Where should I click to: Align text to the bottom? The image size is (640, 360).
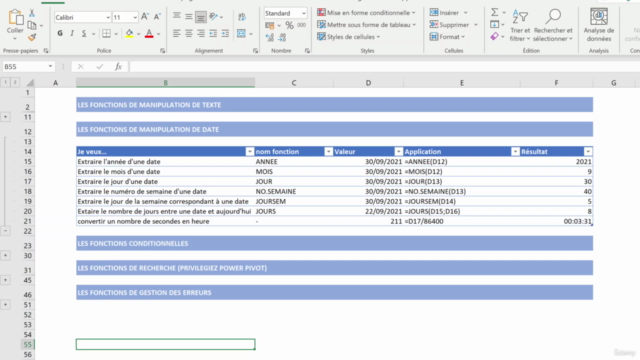point(200,17)
